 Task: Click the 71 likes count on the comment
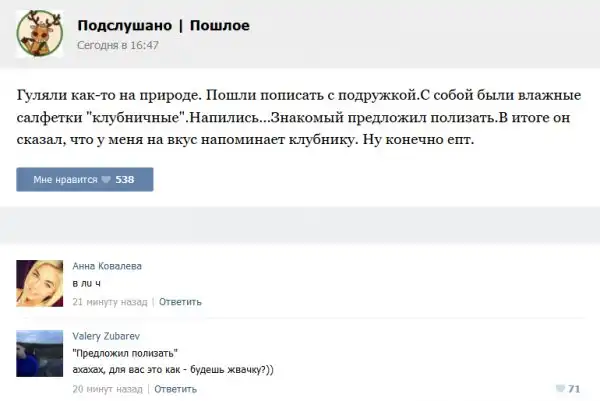(574, 388)
